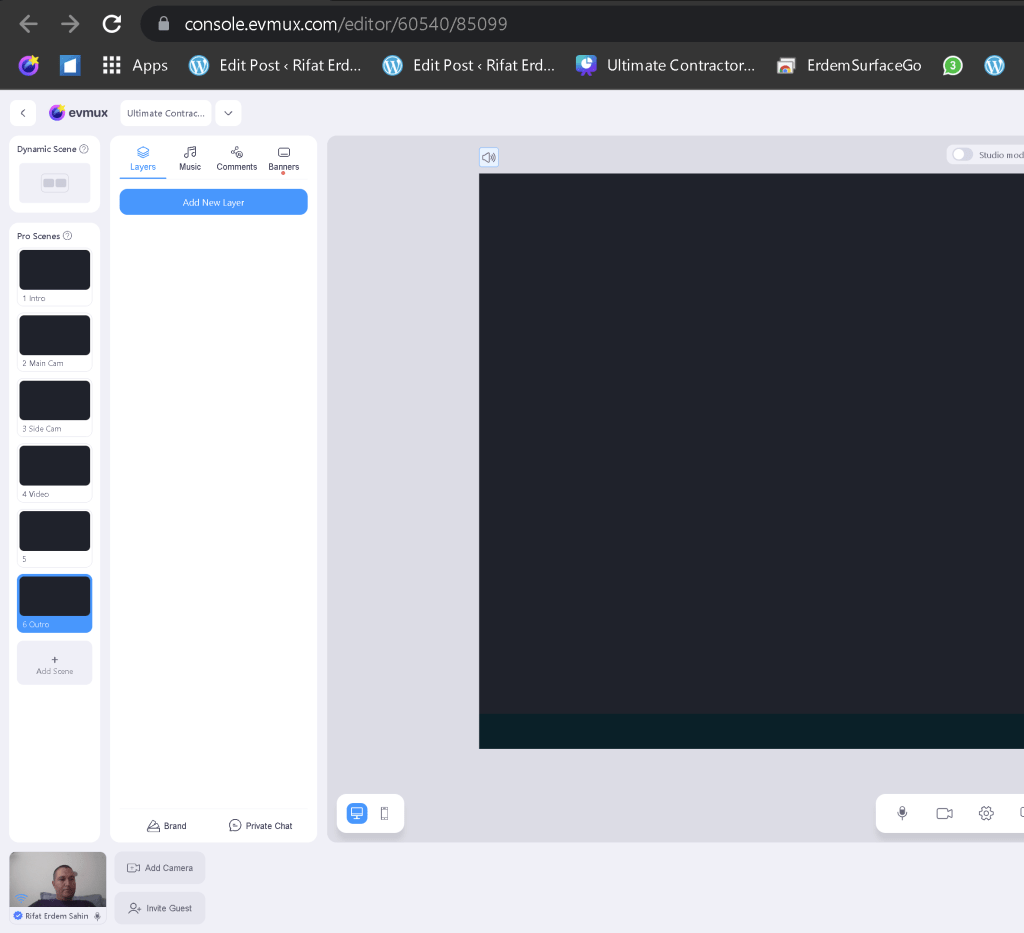Toggle Studio mode switch
The width and height of the screenshot is (1024, 933).
tap(962, 155)
